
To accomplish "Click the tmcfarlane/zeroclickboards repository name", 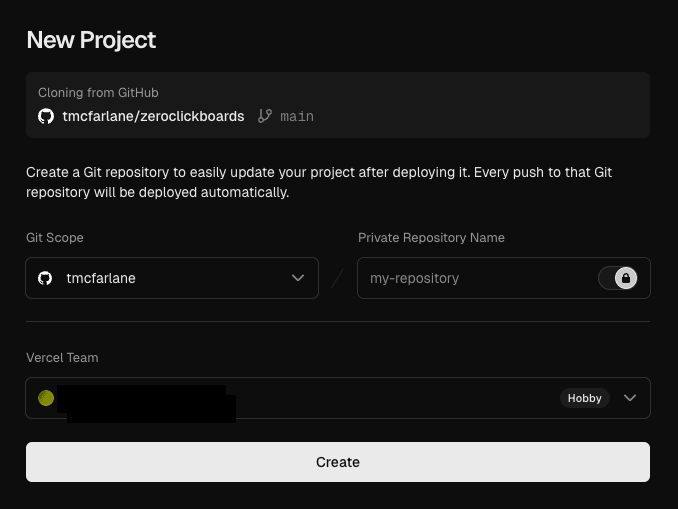I will [x=154, y=116].
